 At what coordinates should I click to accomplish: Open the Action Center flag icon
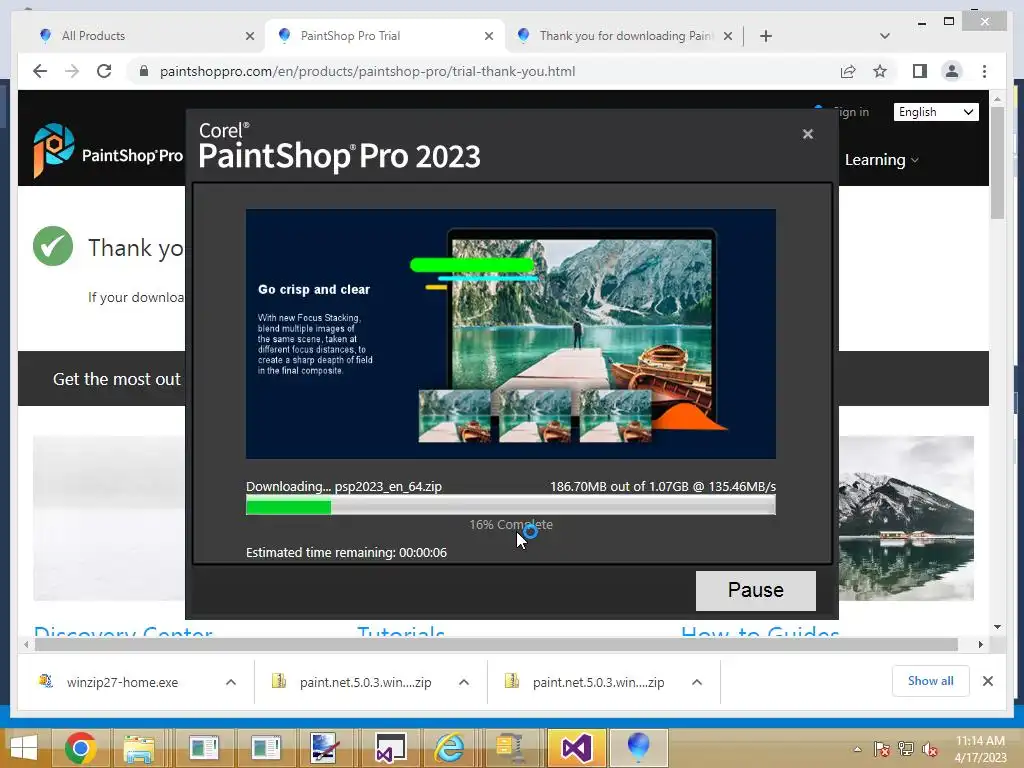click(881, 749)
